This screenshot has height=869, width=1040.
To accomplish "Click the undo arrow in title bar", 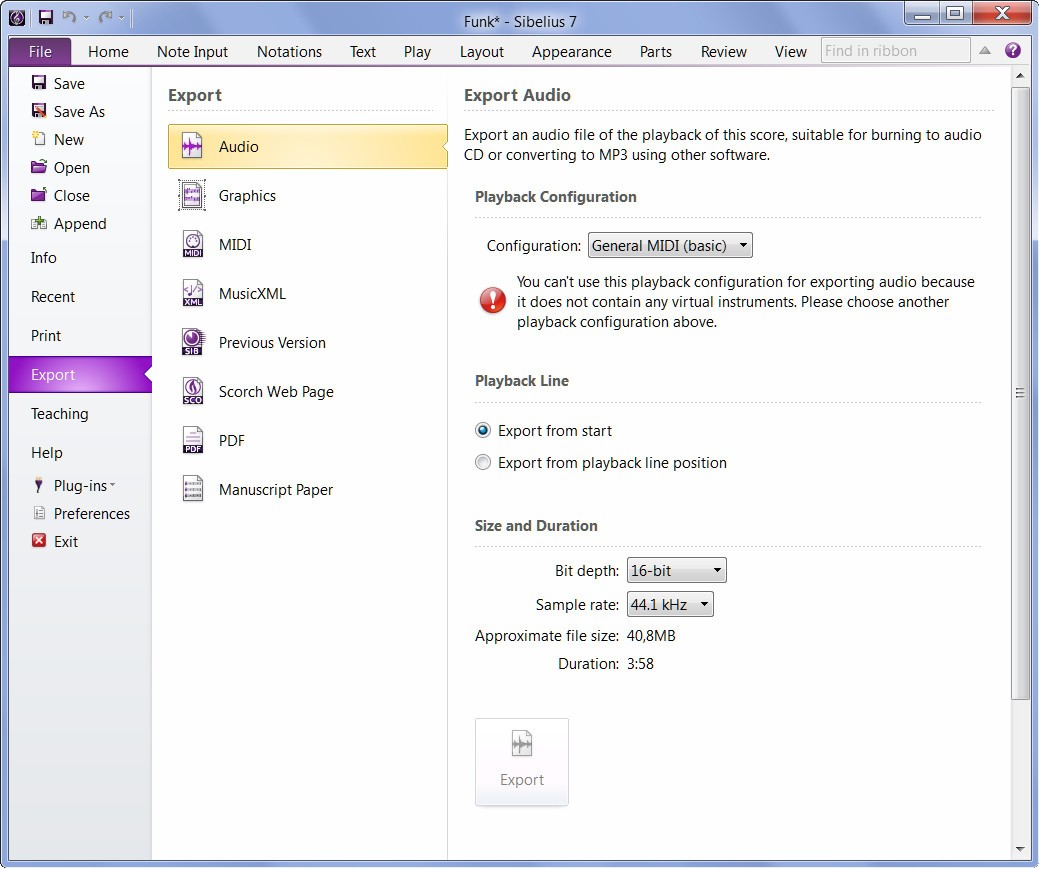I will point(69,17).
